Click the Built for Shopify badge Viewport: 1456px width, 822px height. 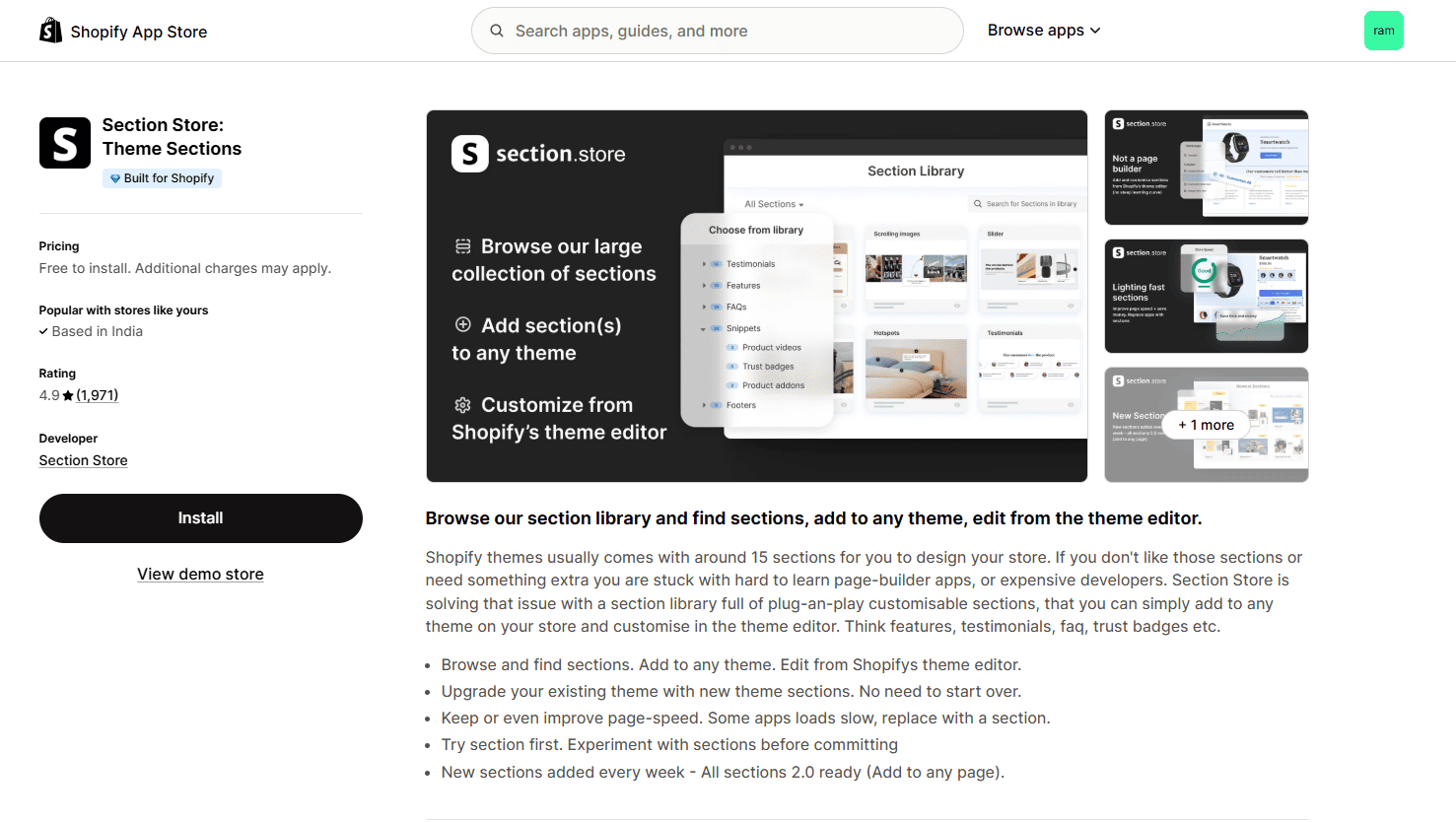[x=162, y=178]
